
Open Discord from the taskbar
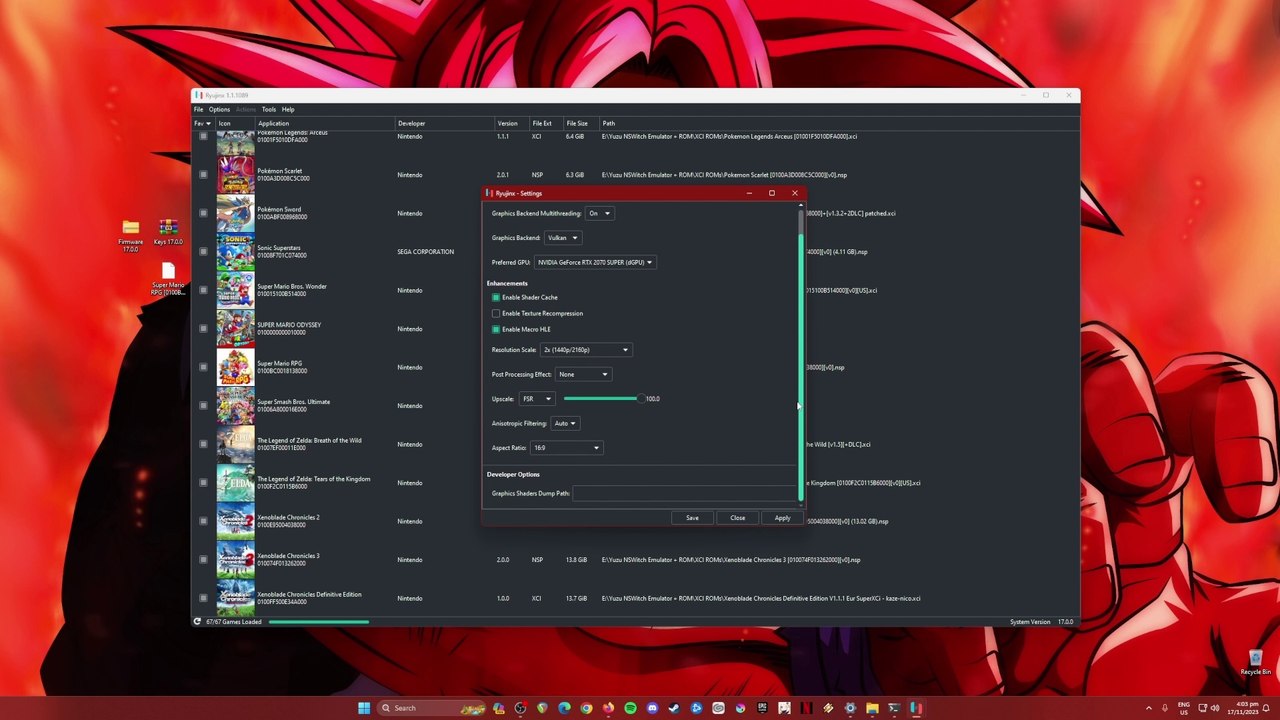(652, 708)
